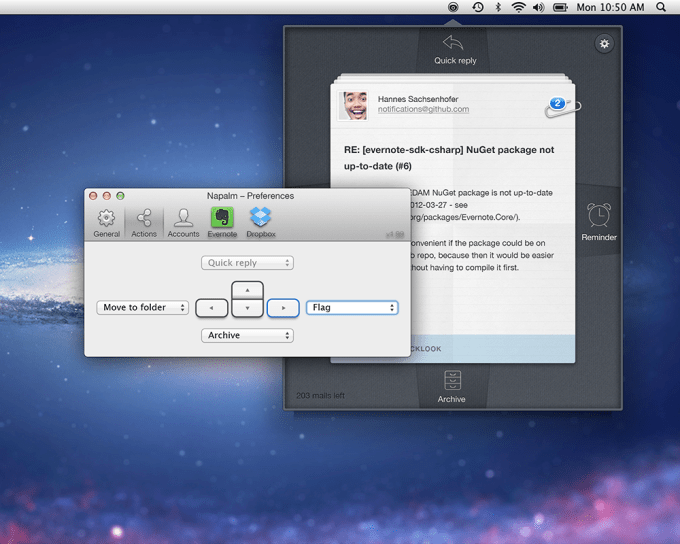The image size is (680, 544).
Task: Click the Quick reply arrow icon
Action: point(454,43)
